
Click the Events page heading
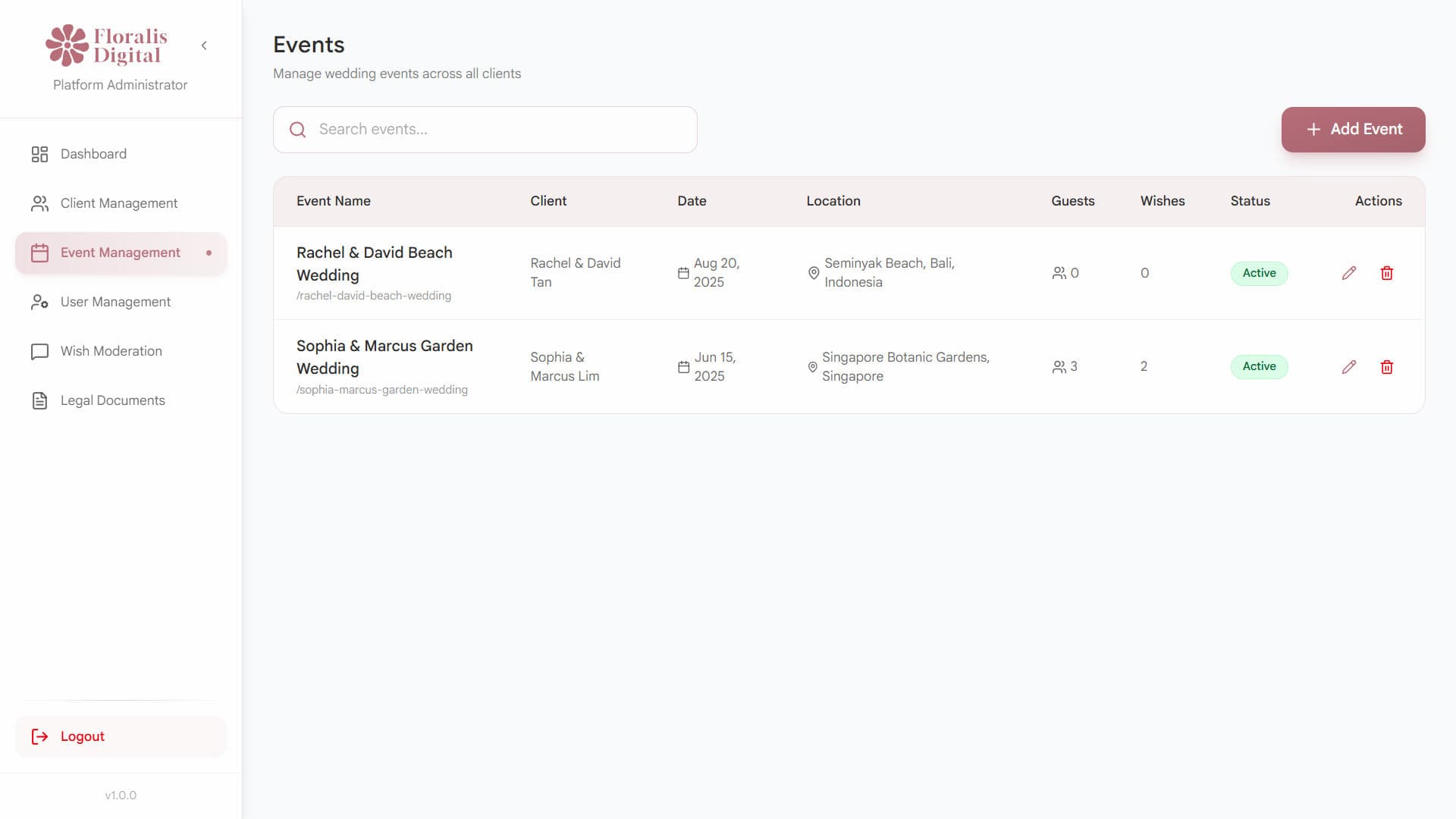(309, 45)
